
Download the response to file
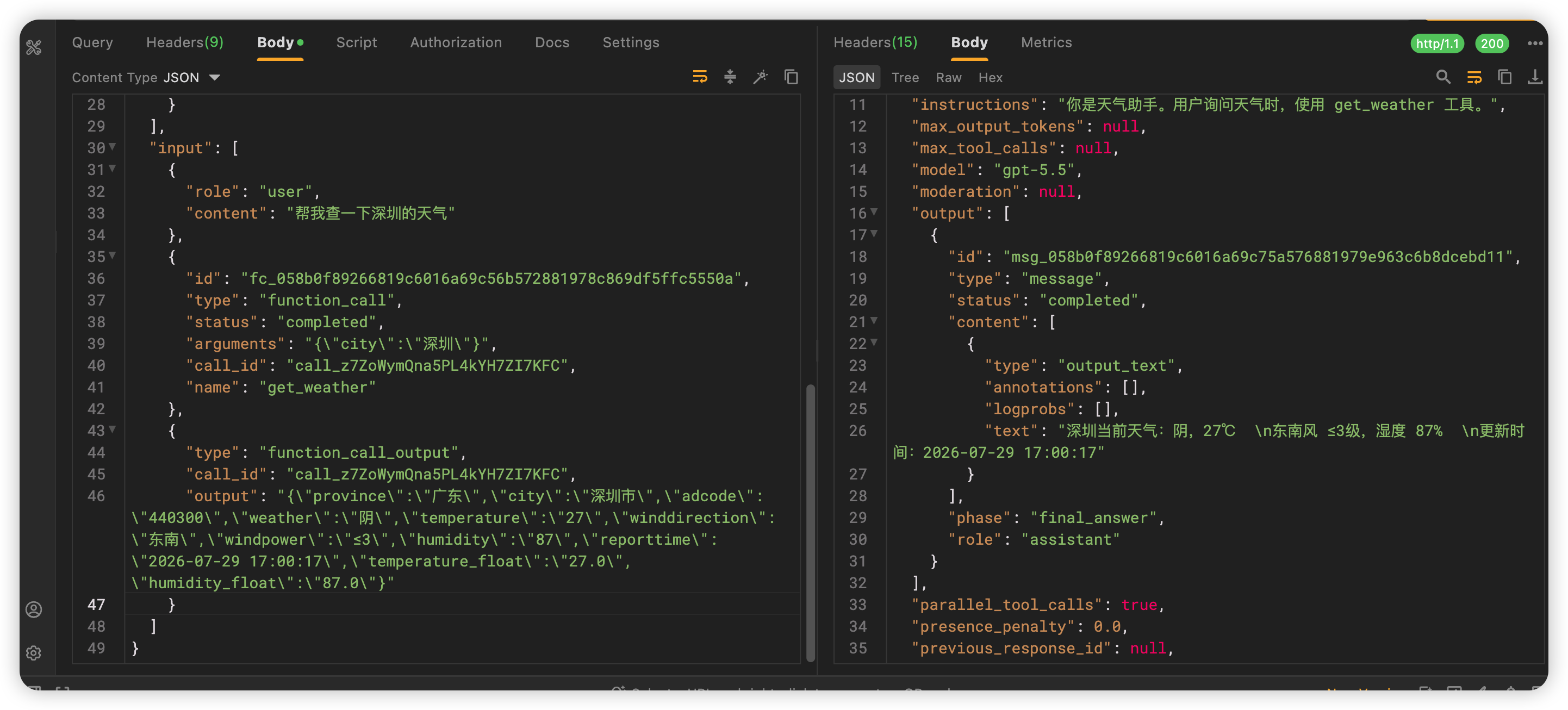click(1535, 77)
